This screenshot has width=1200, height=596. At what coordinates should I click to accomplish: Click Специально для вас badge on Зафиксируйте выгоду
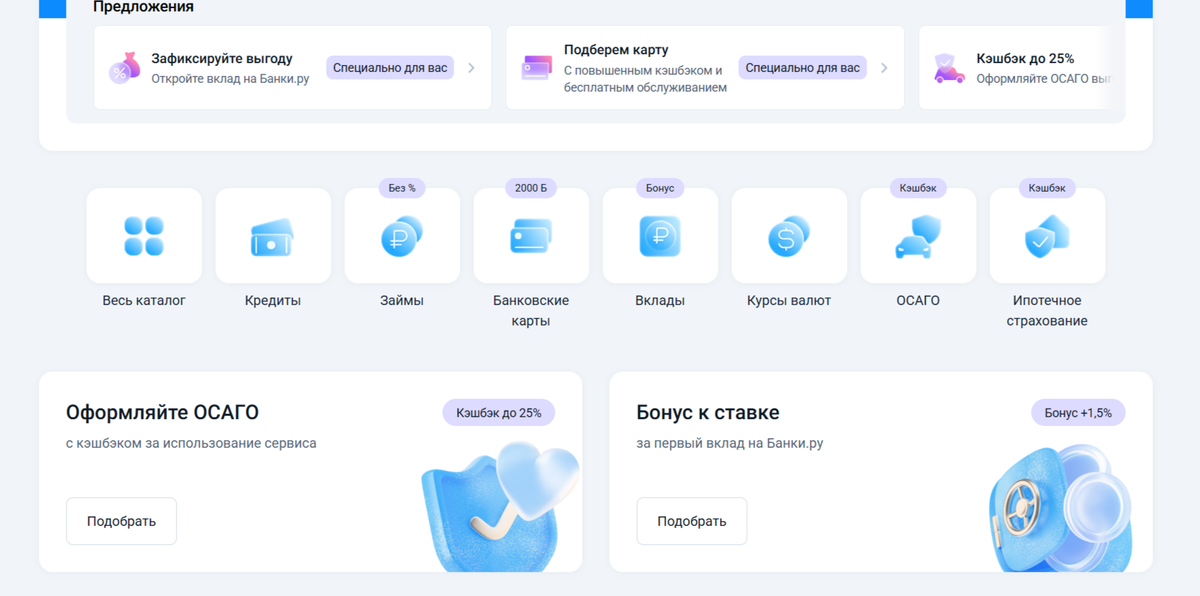[x=390, y=68]
